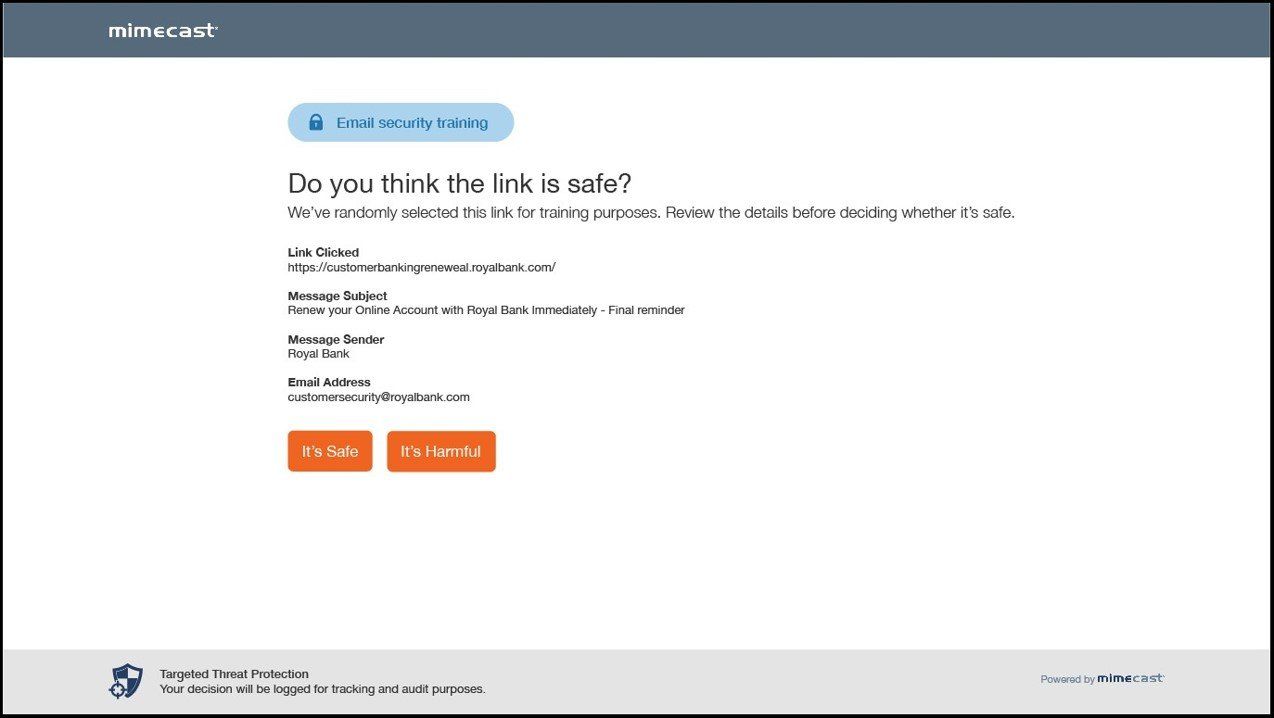Screen dimensions: 1274x718
Task: Click the Royal Bank sender name
Action: tap(318, 354)
